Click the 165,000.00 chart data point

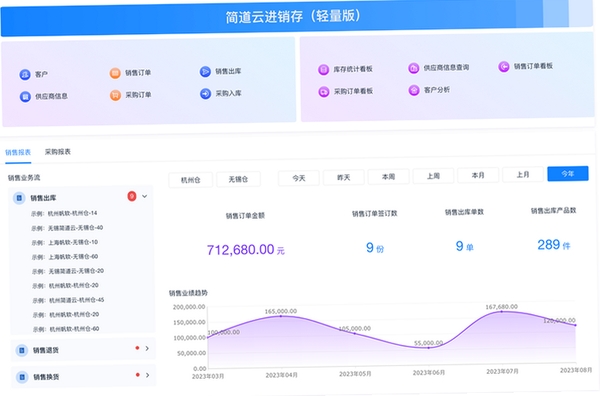[281, 316]
